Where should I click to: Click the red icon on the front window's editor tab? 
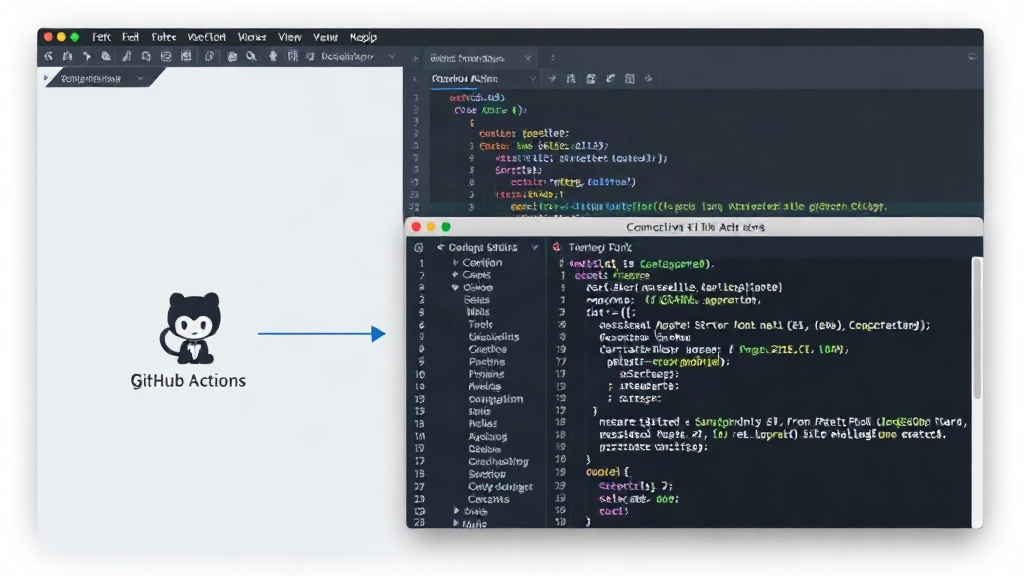coord(556,248)
